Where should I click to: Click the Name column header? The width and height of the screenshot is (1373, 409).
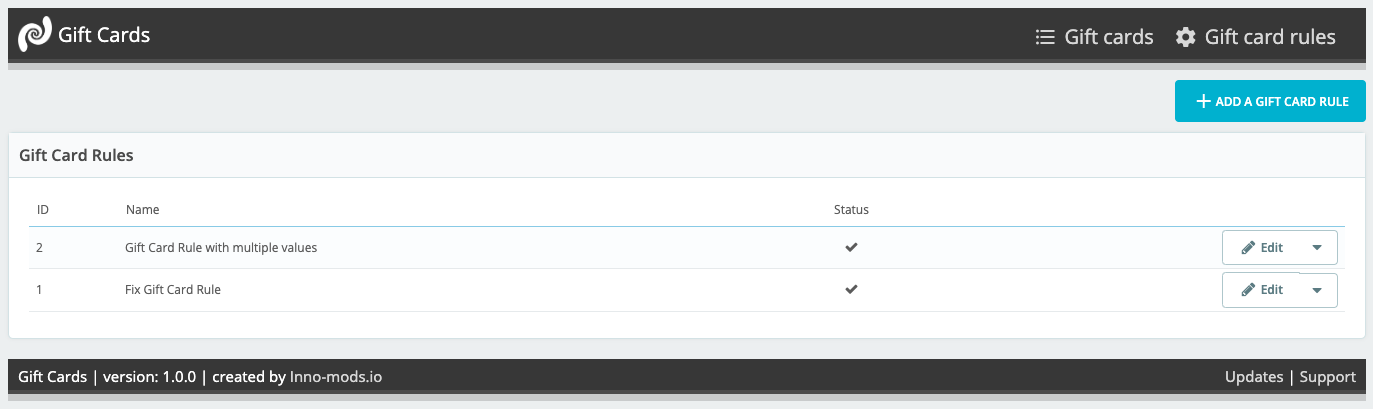143,210
